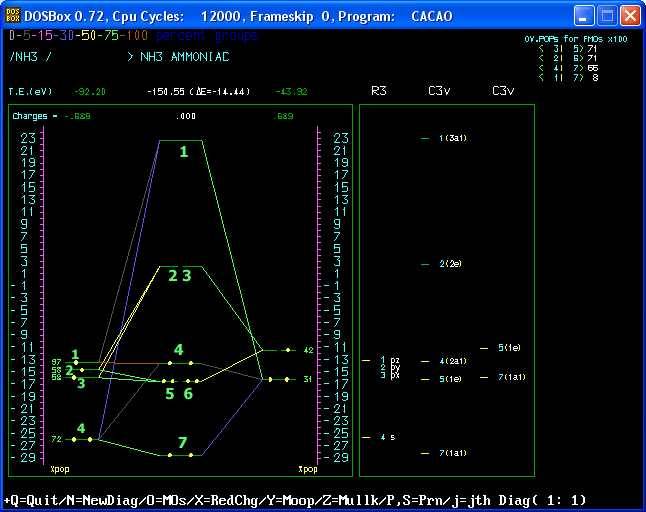This screenshot has width=646, height=512.
Task: Close the DOSBox CACAO window
Action: [x=630, y=16]
